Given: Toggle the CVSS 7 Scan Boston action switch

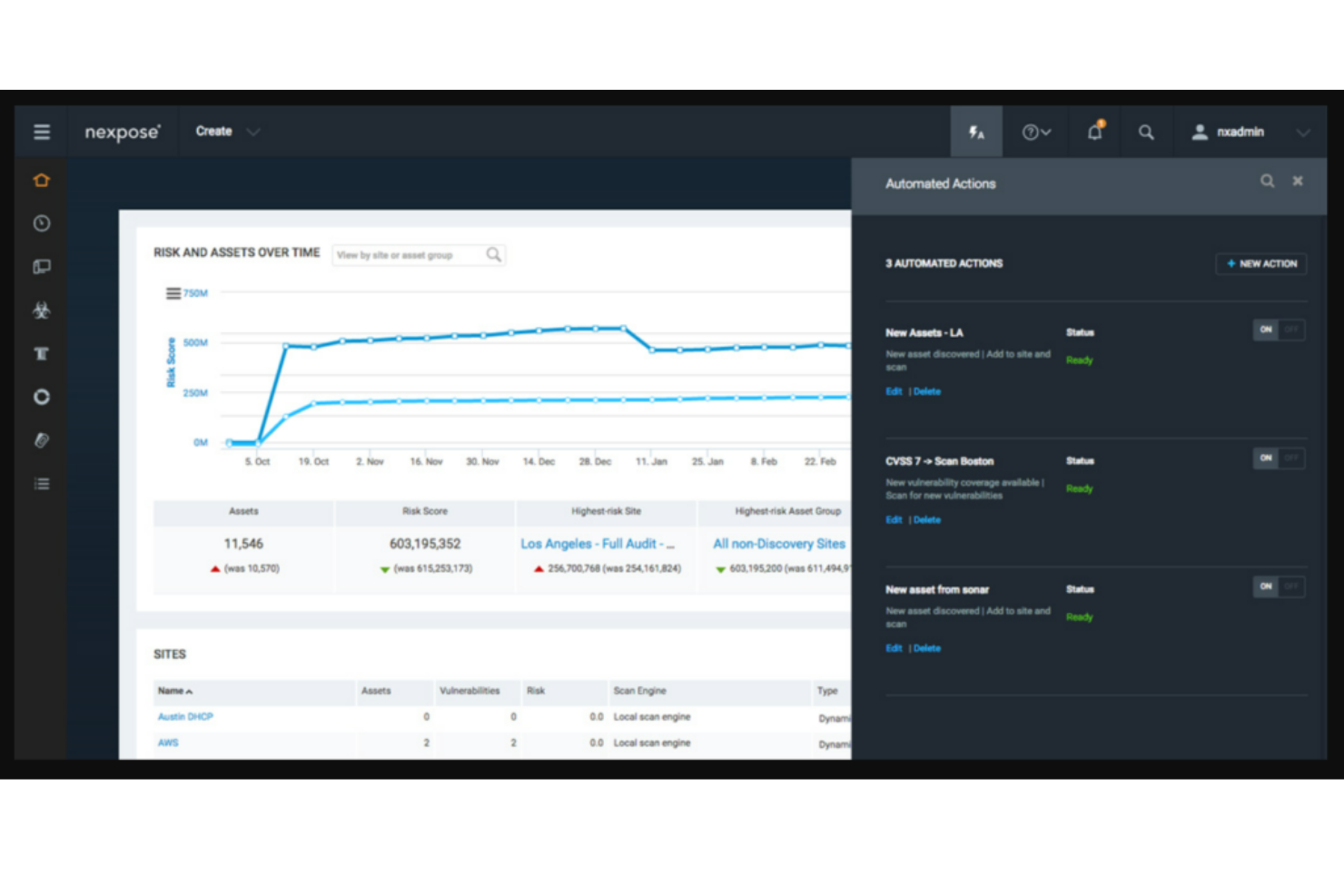Looking at the screenshot, I should [1279, 458].
